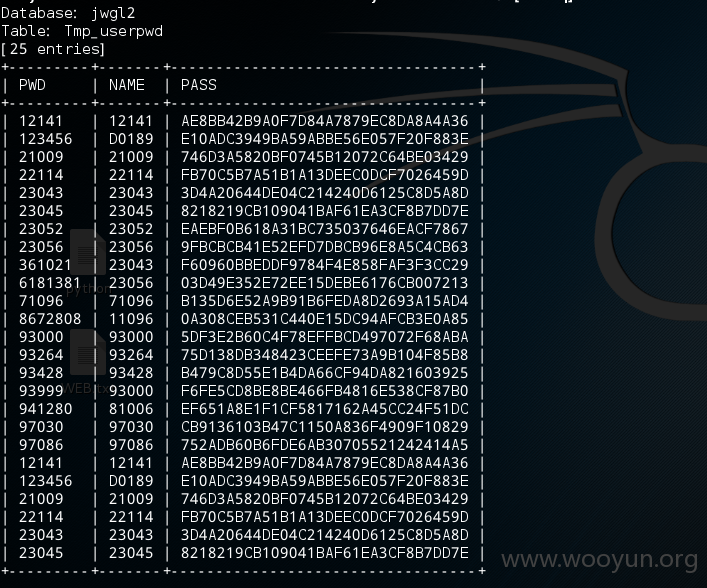Click the www.wooyun.org watermark
The width and height of the screenshot is (707, 588).
(600, 560)
